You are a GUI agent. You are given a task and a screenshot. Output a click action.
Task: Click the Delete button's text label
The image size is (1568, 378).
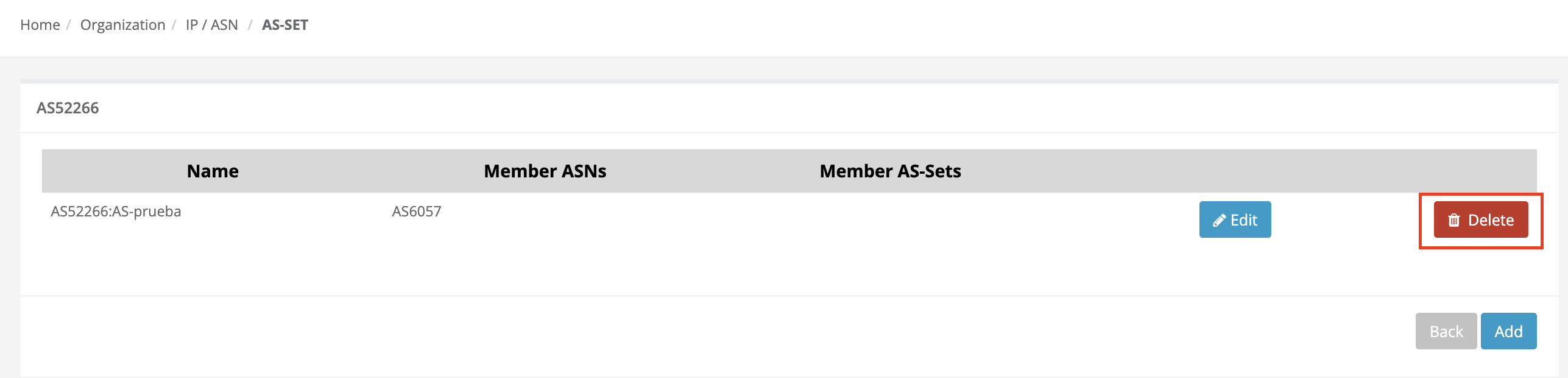(1491, 220)
